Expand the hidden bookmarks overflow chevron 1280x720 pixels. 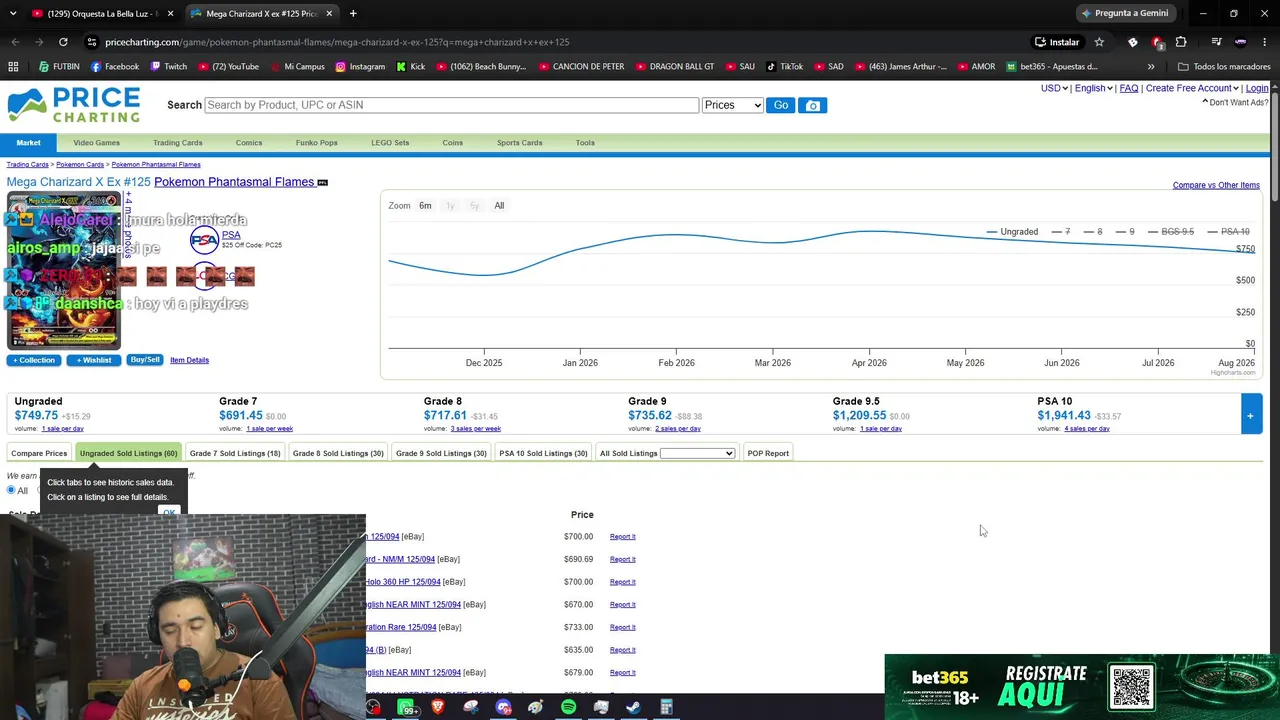[1151, 67]
